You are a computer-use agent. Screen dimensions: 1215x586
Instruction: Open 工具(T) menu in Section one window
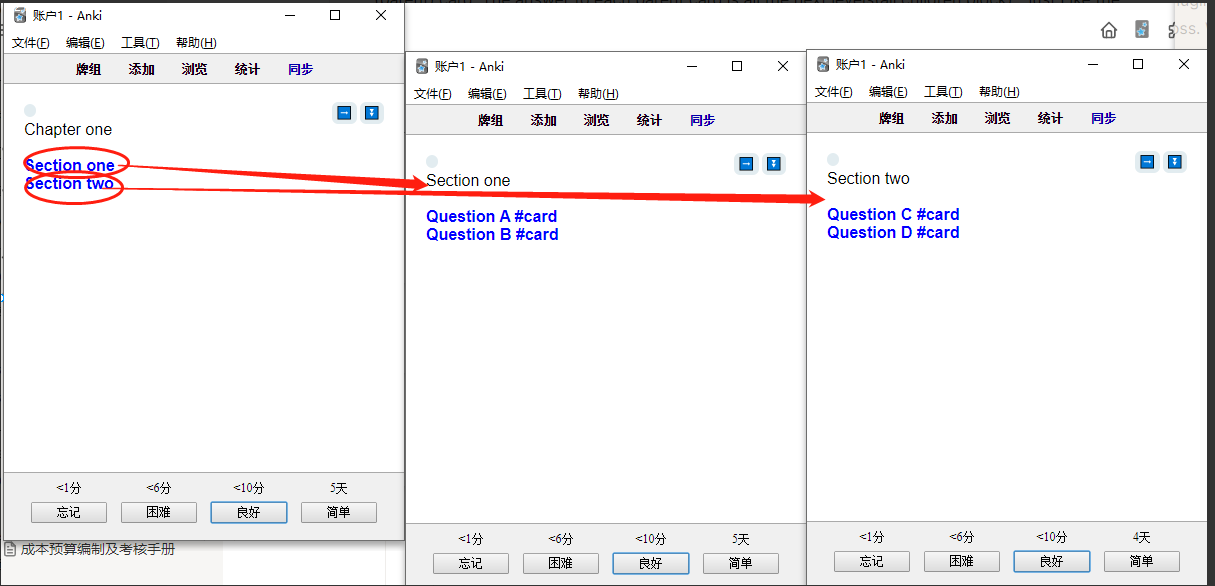(542, 94)
